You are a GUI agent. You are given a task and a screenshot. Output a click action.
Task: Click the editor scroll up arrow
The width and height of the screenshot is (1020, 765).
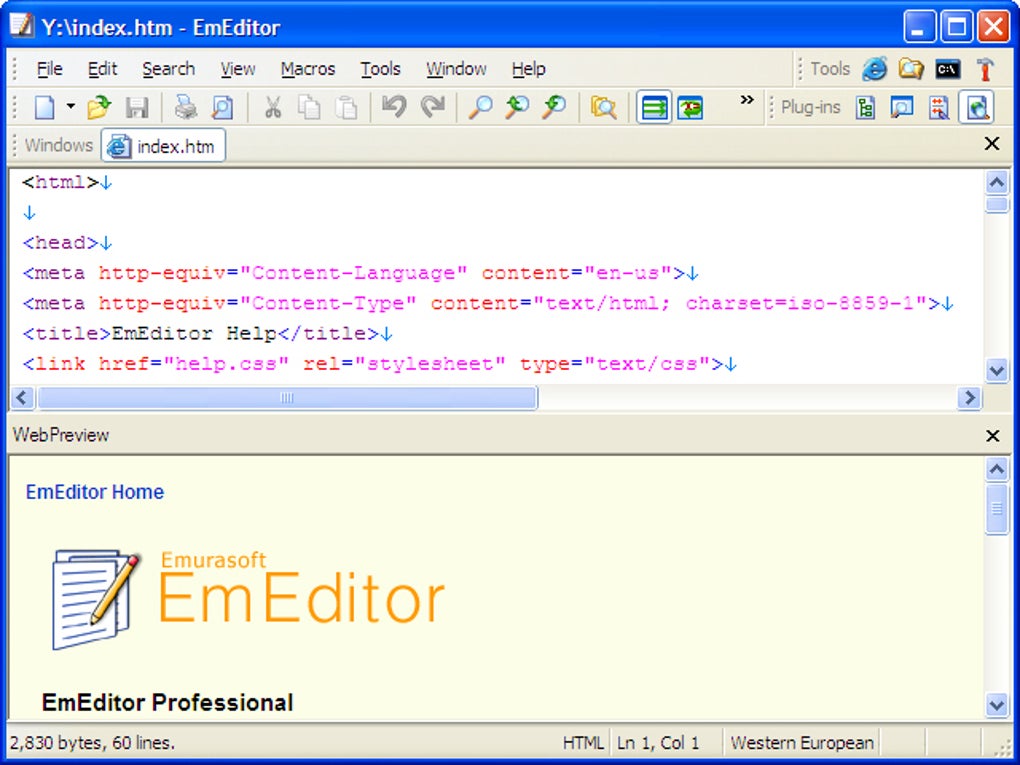[x=997, y=183]
